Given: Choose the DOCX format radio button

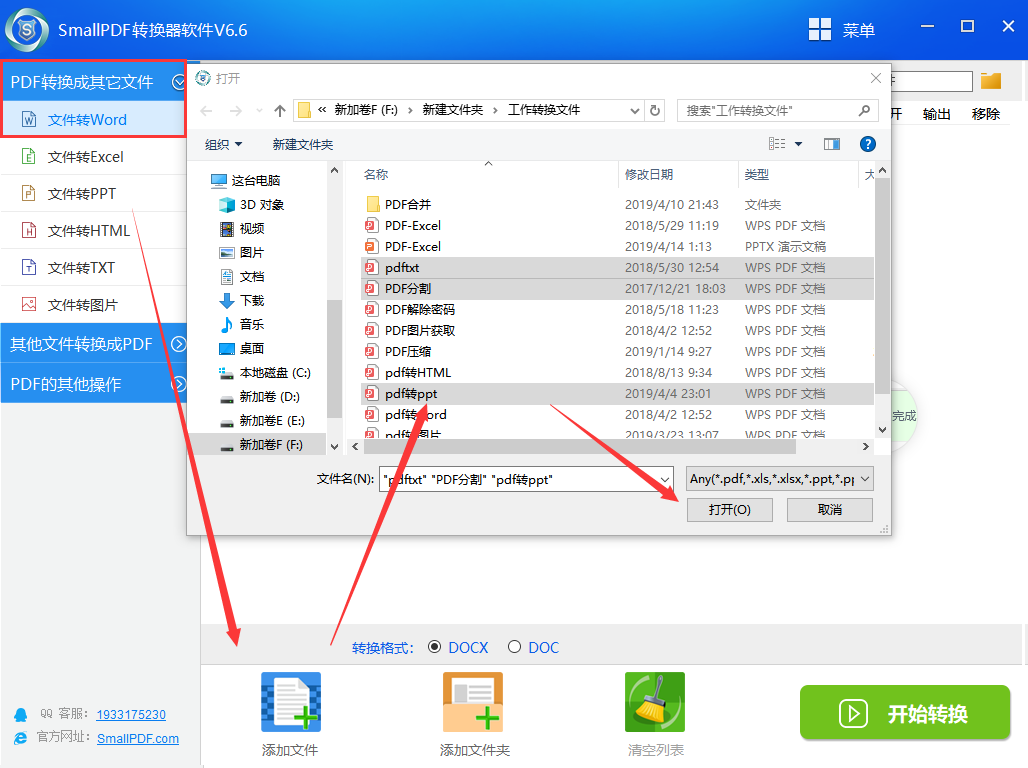Looking at the screenshot, I should [434, 647].
